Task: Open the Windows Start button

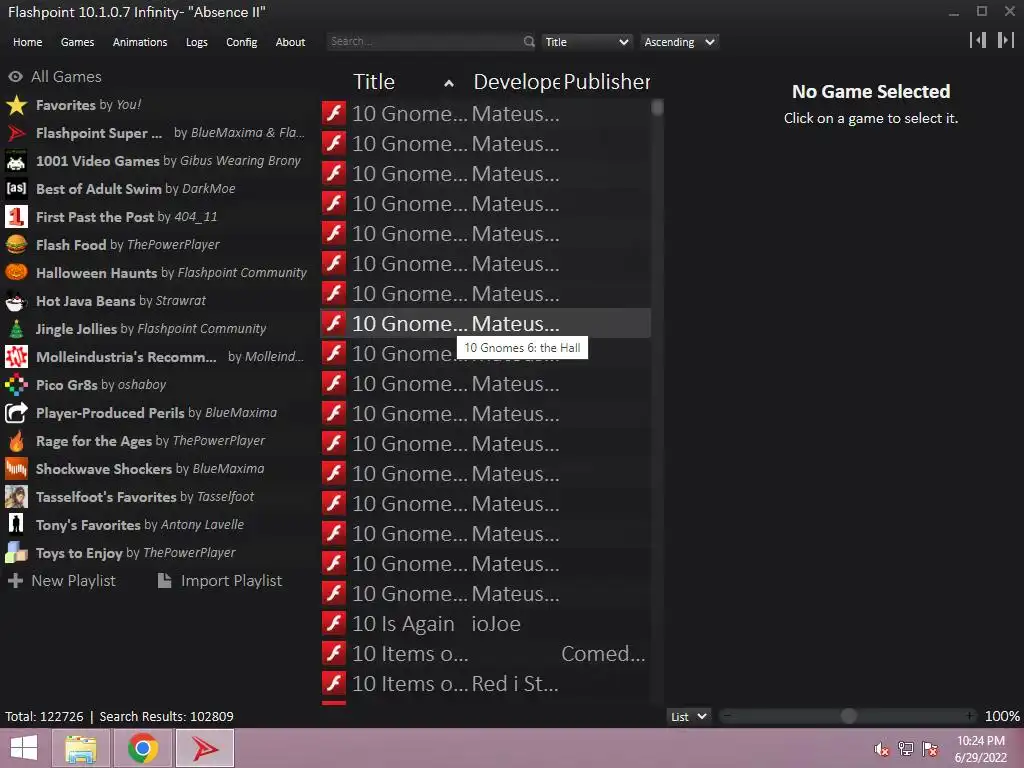Action: point(24,748)
